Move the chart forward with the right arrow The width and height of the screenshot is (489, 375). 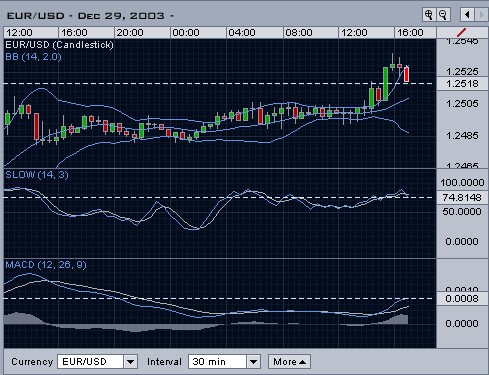click(x=481, y=15)
